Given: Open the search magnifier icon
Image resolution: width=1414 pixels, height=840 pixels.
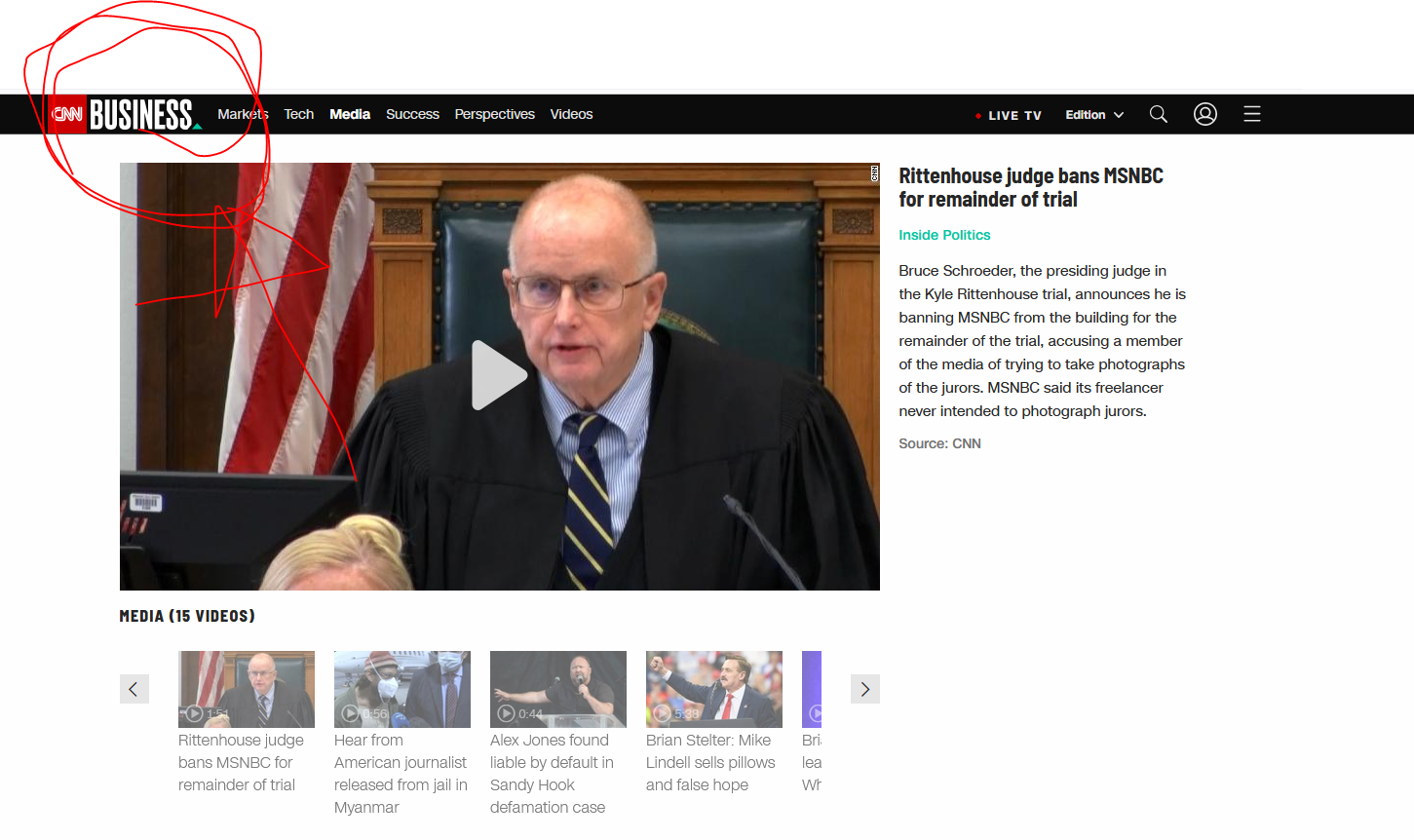Looking at the screenshot, I should pos(1159,114).
